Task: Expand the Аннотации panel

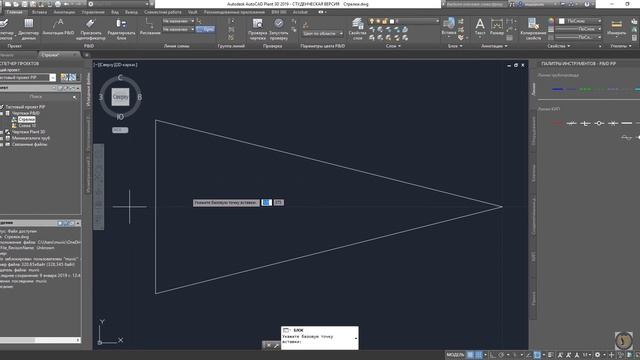Action: (x=494, y=46)
